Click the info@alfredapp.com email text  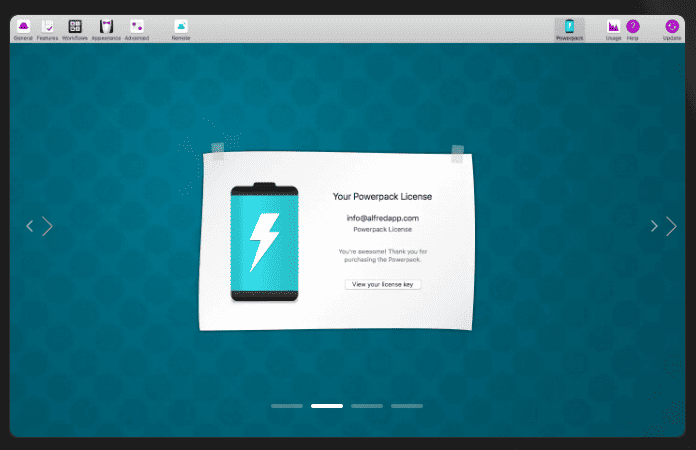pos(383,218)
